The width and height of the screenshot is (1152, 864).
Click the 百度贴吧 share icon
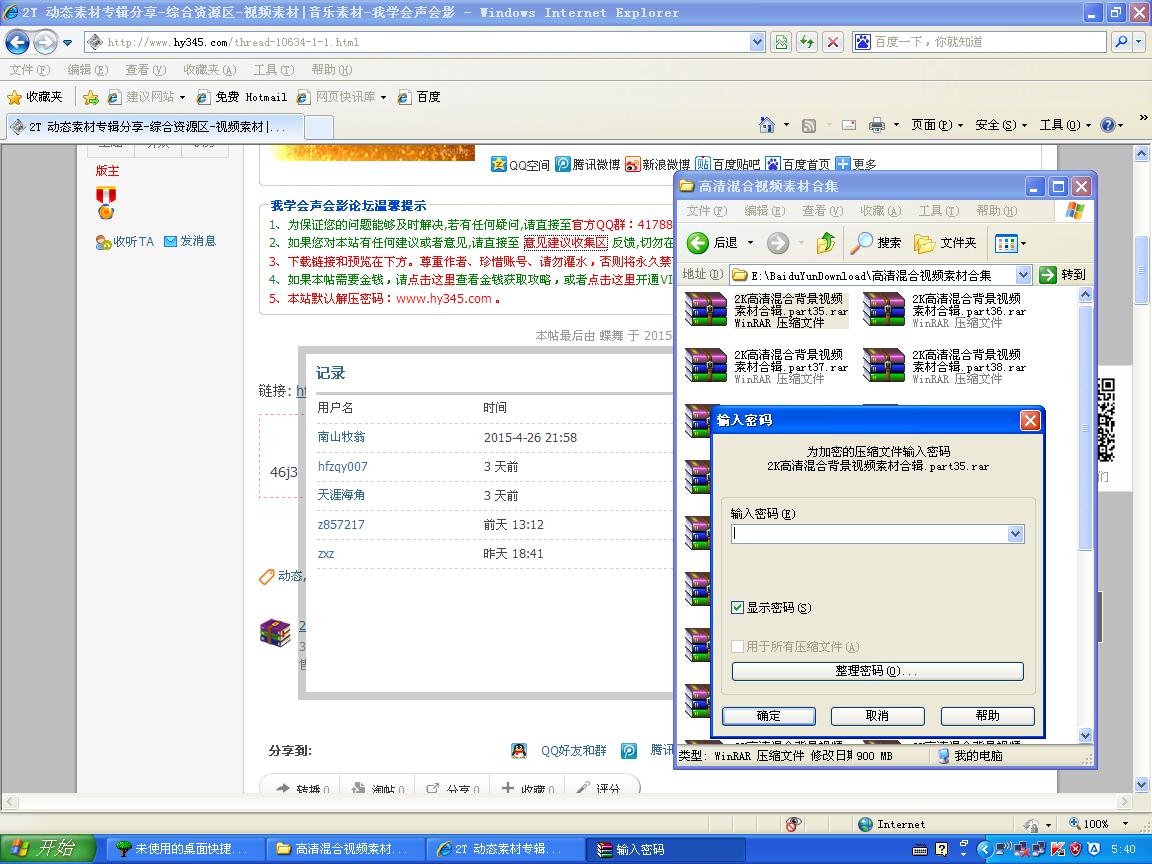click(x=703, y=164)
